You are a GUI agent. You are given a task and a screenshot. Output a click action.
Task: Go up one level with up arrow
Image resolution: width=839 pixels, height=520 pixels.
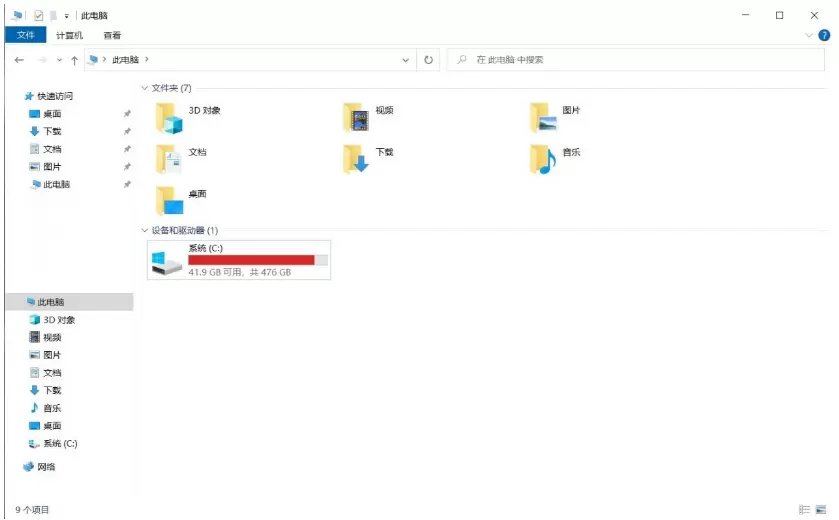tap(75, 60)
